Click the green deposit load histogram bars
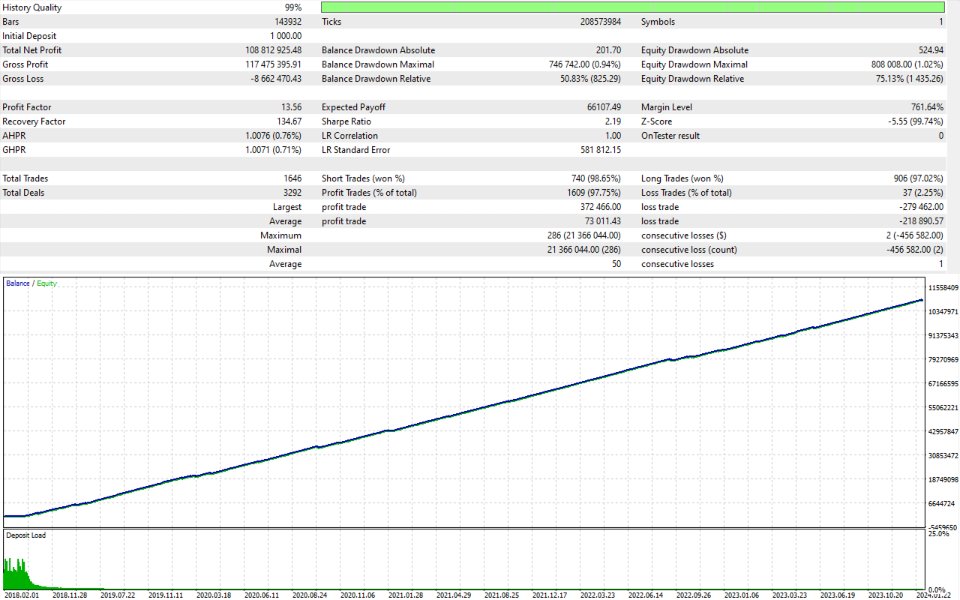This screenshot has width=960, height=600. click(18, 574)
